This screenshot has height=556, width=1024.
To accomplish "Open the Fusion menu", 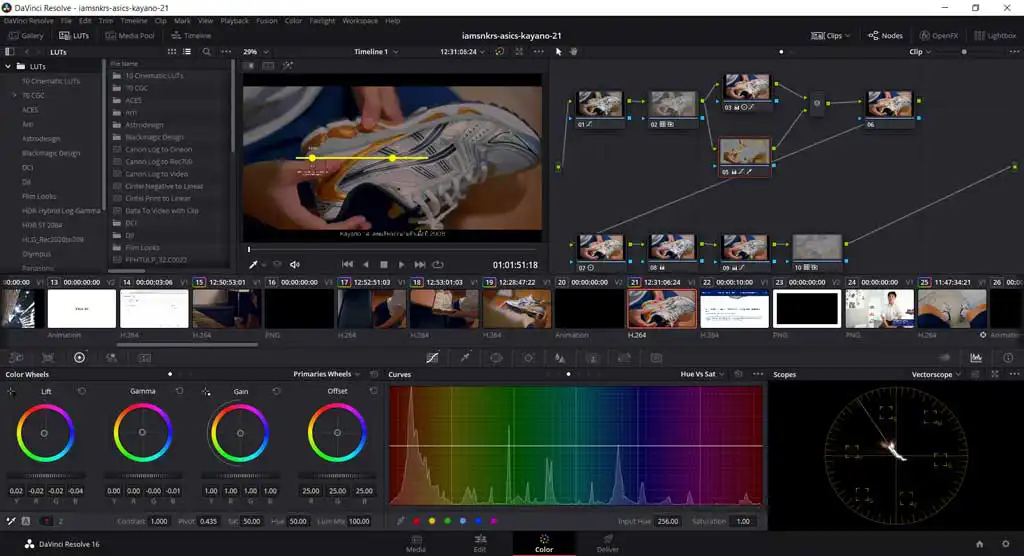I will [x=266, y=21].
